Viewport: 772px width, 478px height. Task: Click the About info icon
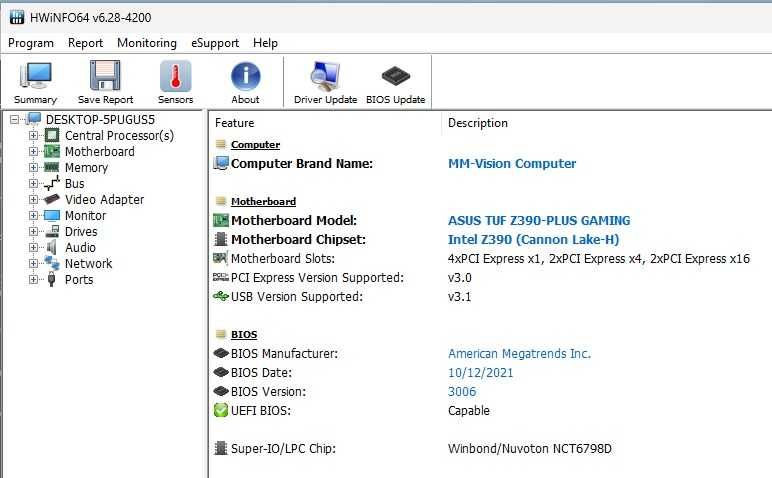(x=245, y=76)
